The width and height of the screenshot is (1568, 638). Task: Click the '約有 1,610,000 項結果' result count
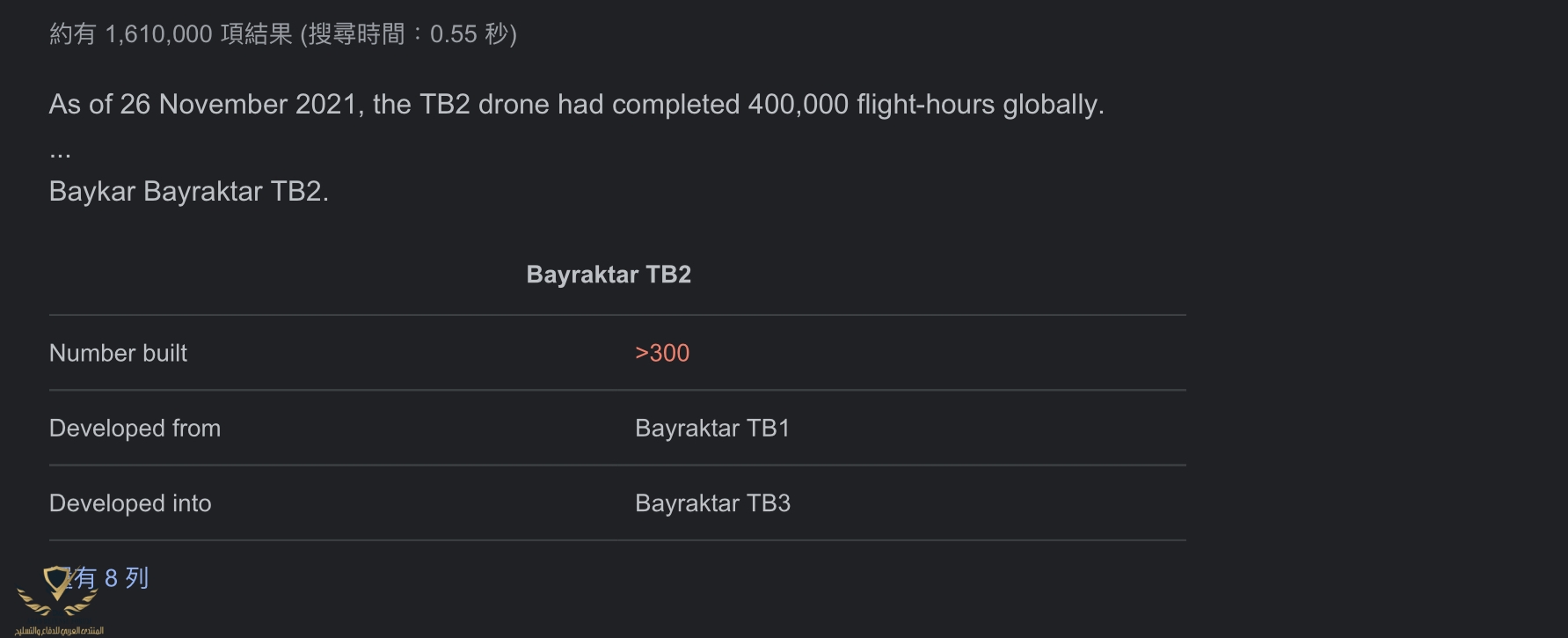tap(171, 34)
